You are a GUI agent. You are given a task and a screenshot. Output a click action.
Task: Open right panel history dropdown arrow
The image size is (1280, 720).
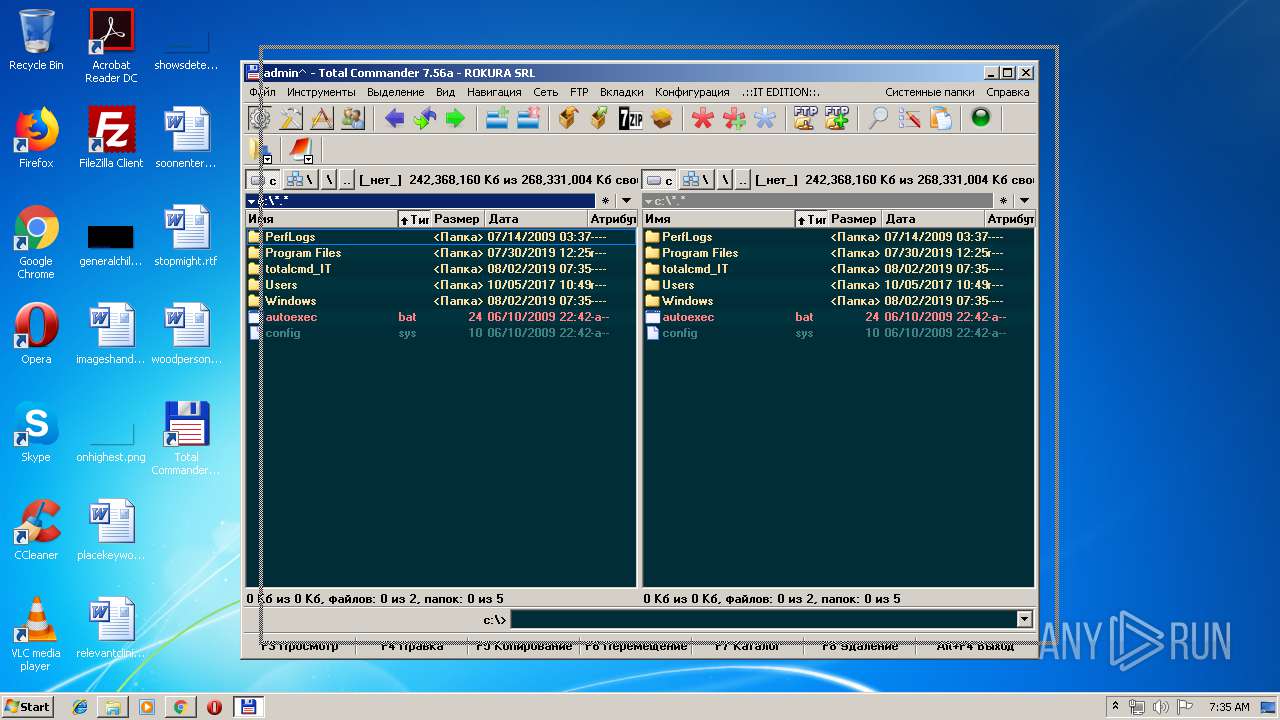click(x=1024, y=201)
